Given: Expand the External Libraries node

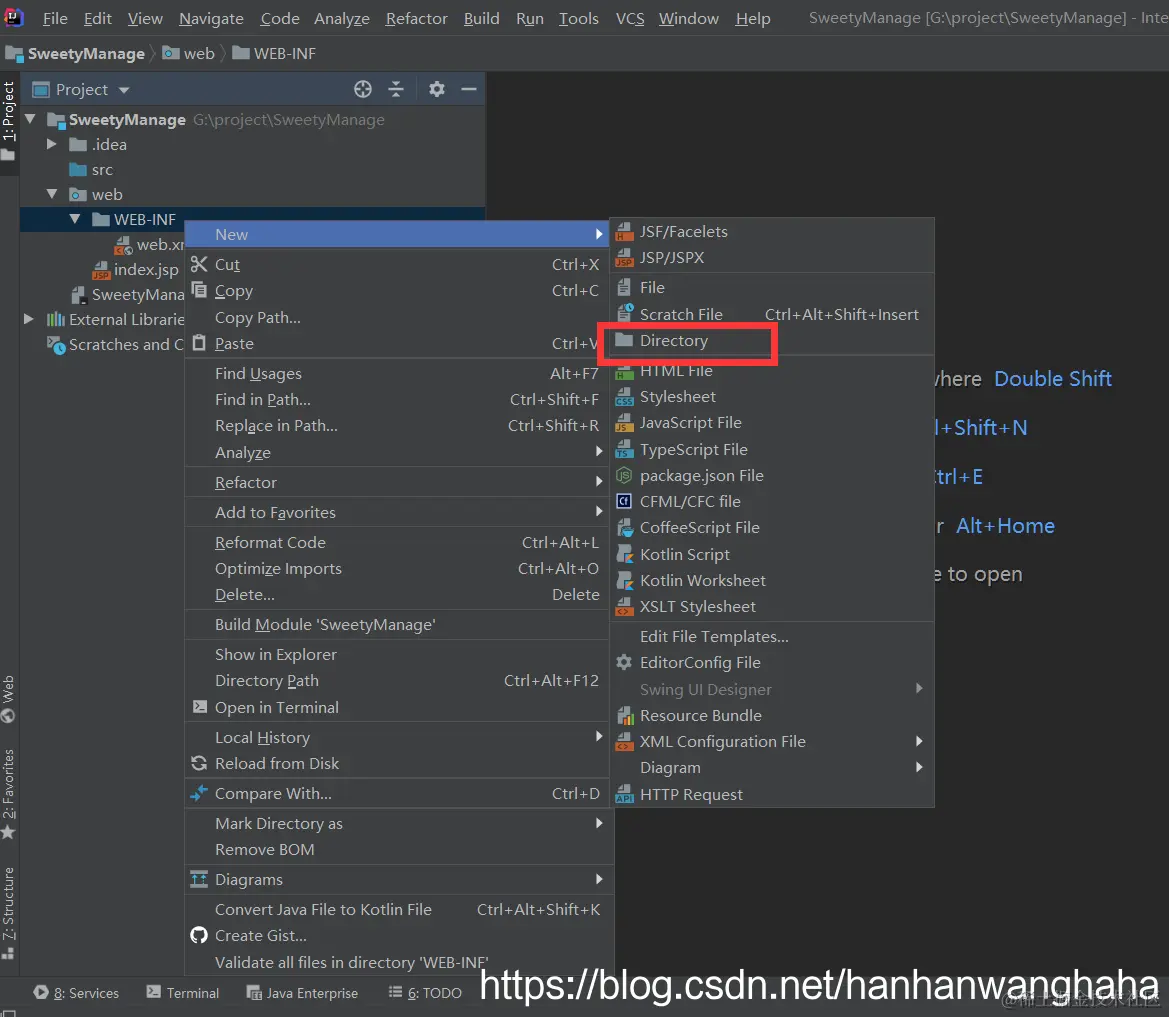Looking at the screenshot, I should [28, 319].
